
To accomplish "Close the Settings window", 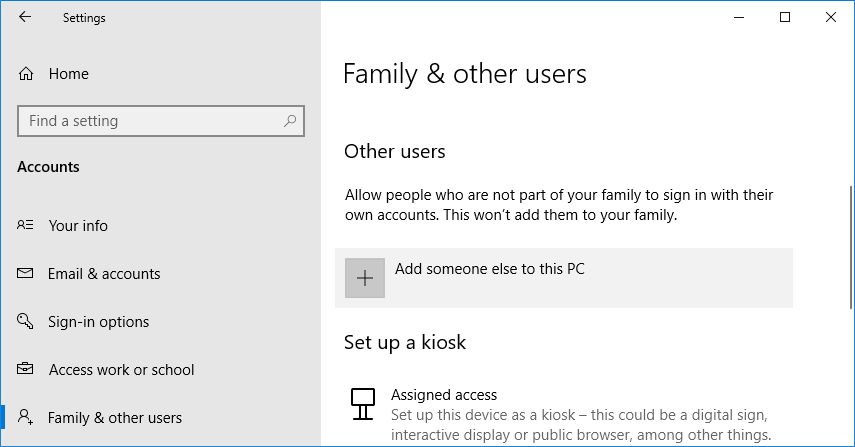I will pos(831,17).
